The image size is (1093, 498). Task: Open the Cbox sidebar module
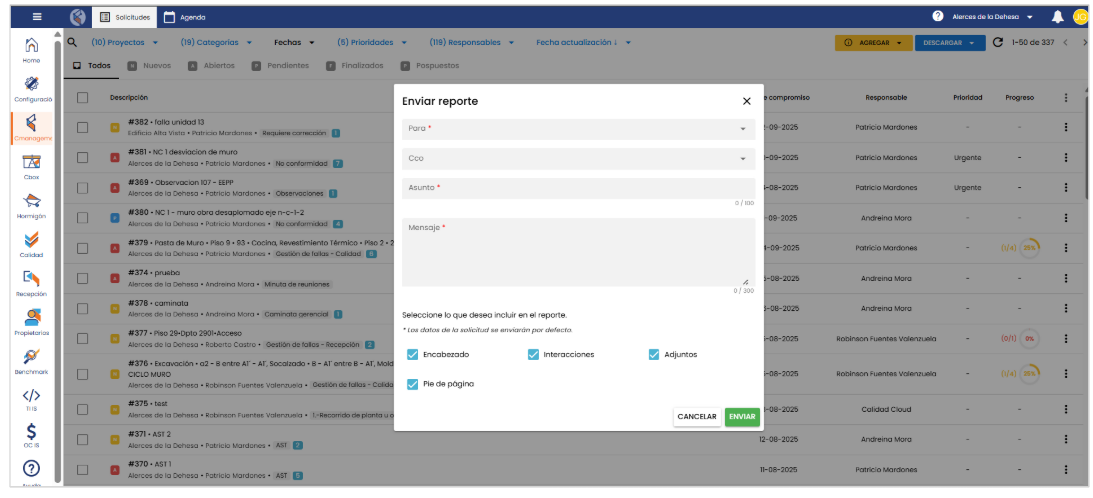click(31, 167)
